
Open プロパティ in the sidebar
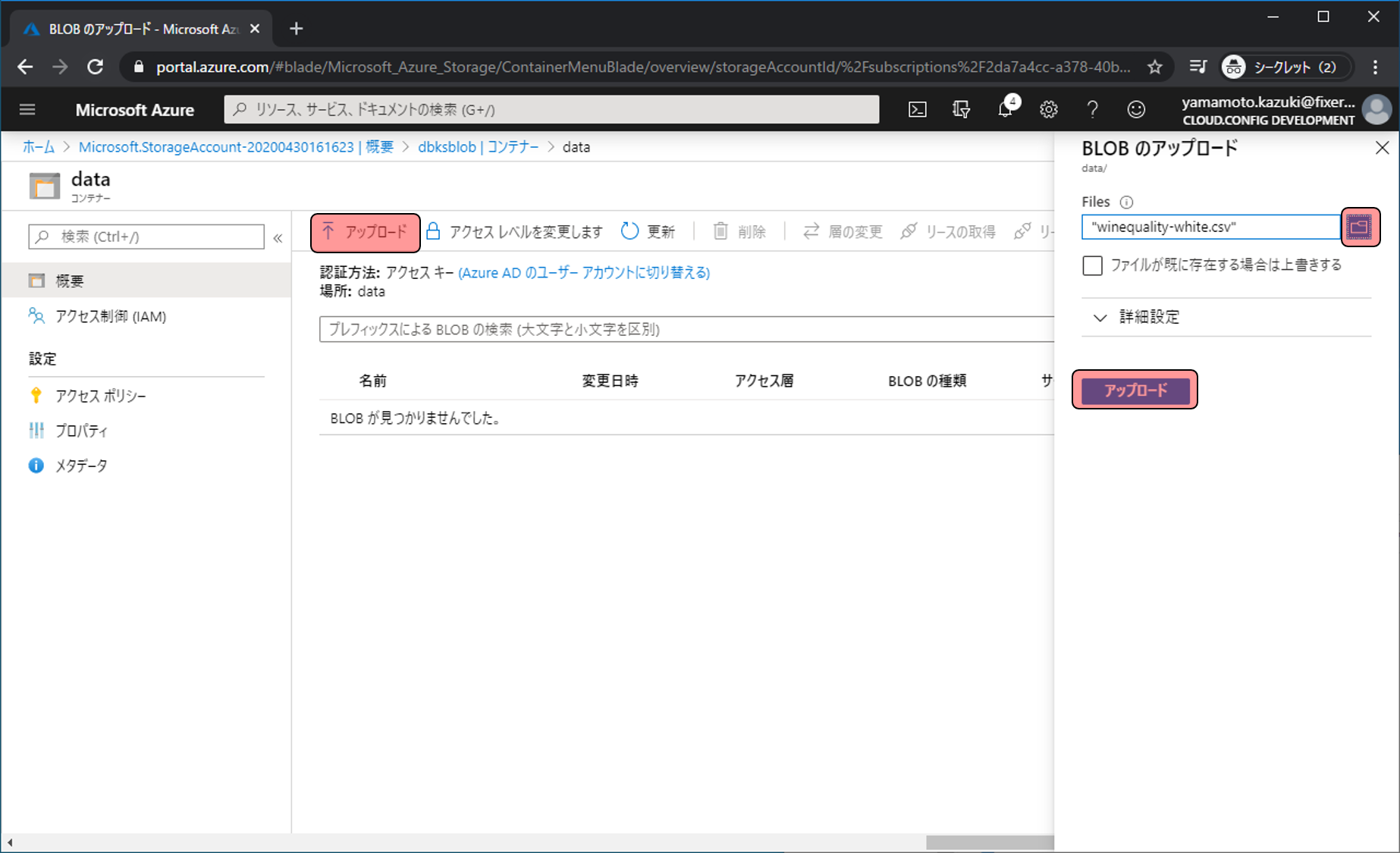pos(81,431)
